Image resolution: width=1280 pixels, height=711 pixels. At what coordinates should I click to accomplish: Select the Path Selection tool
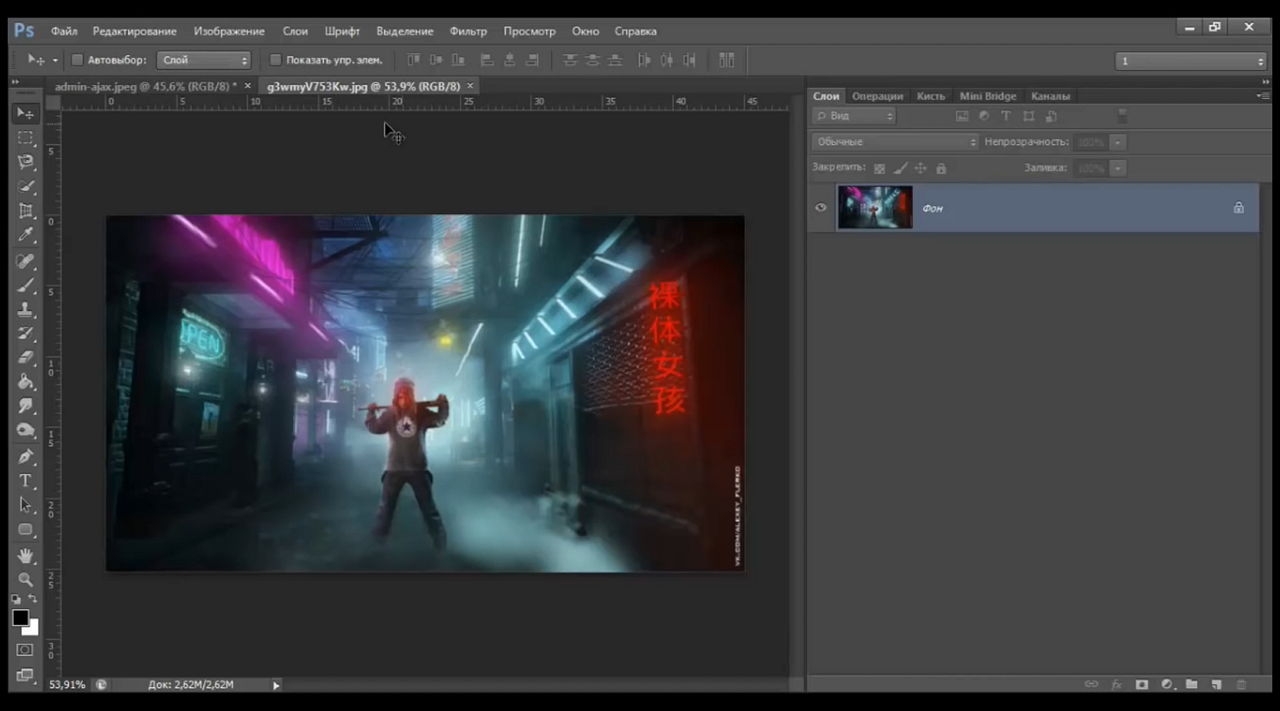pos(26,505)
